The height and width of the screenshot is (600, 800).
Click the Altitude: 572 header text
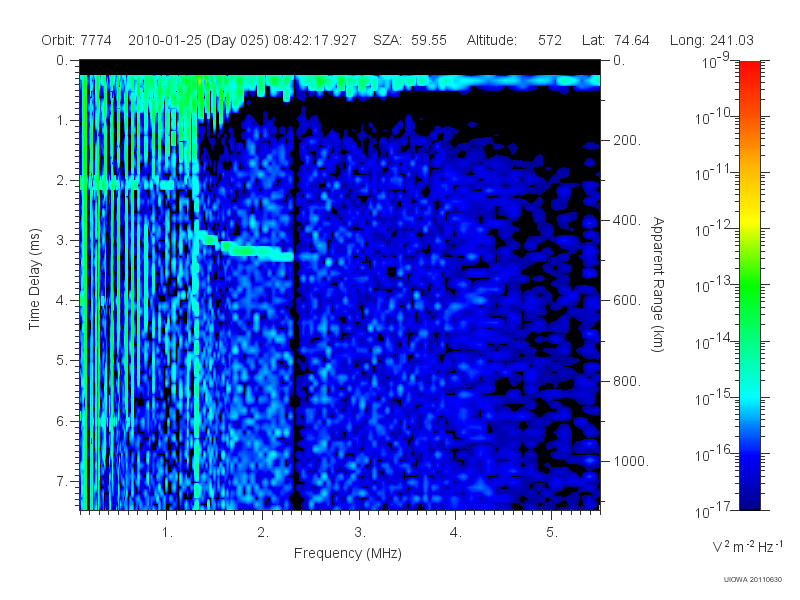[514, 40]
